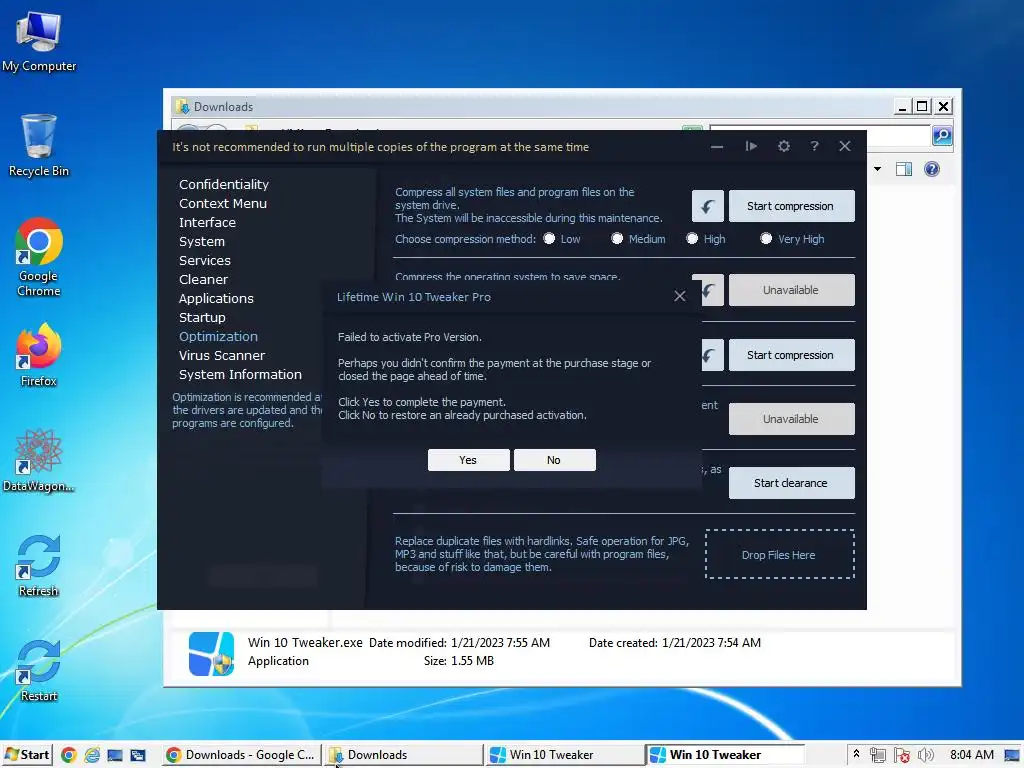The height and width of the screenshot is (768, 1024).
Task: Click the blue help icon in Downloads window
Action: point(932,169)
